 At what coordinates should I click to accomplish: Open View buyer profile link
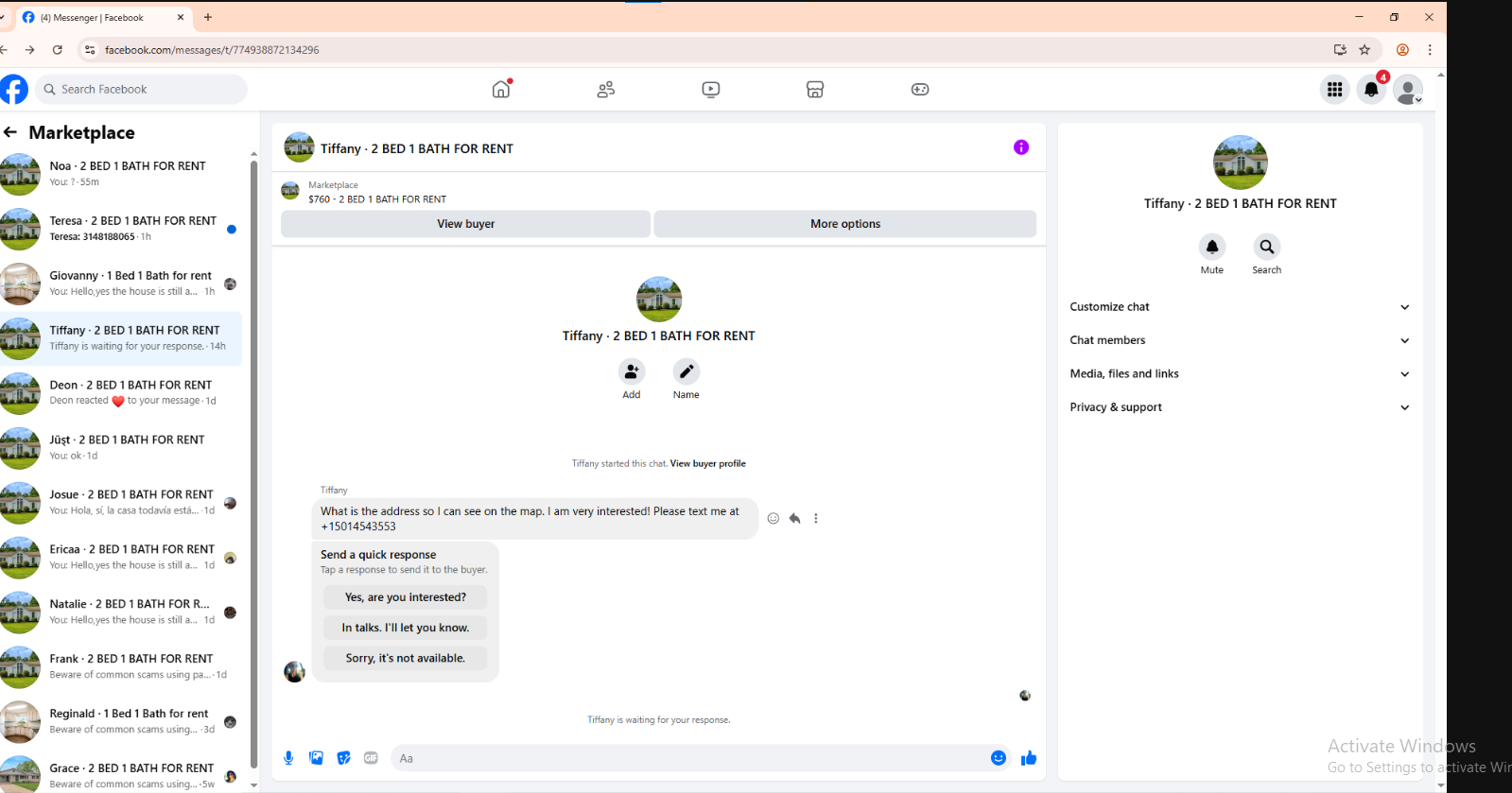pyautogui.click(x=708, y=464)
